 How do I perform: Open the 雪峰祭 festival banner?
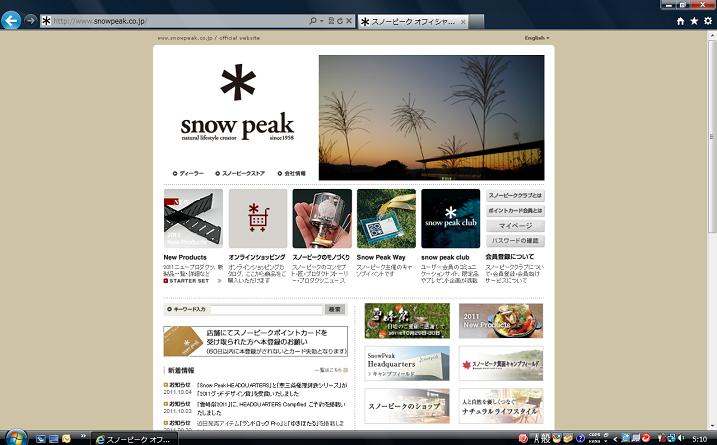pos(407,321)
